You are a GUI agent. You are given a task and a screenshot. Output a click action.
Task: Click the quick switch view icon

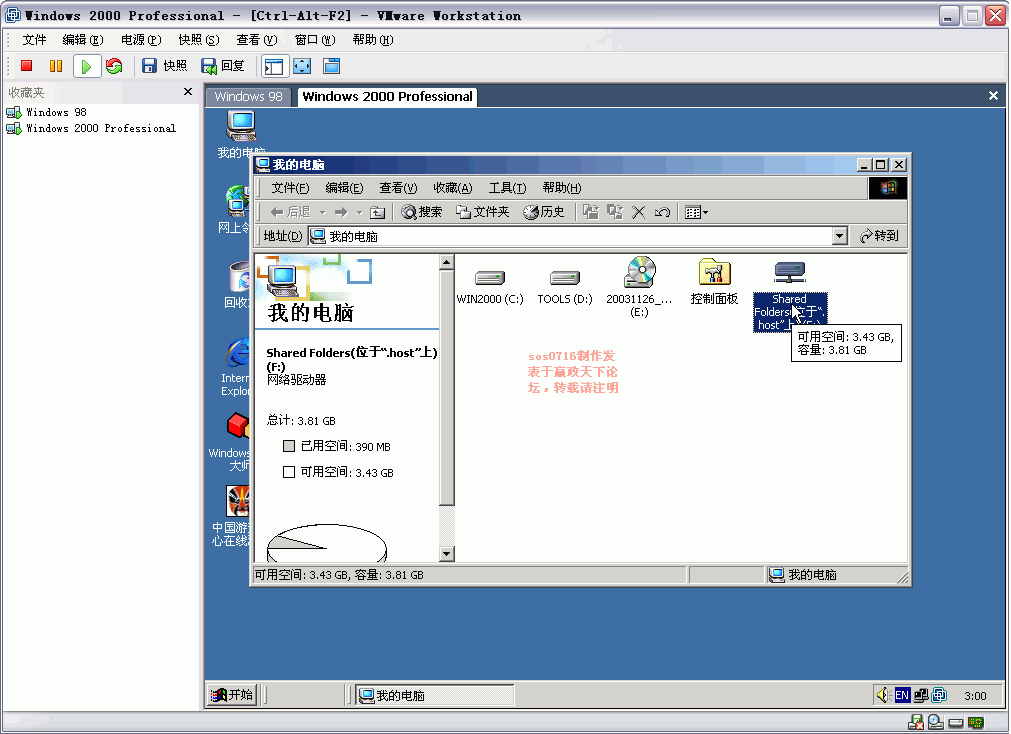click(331, 66)
